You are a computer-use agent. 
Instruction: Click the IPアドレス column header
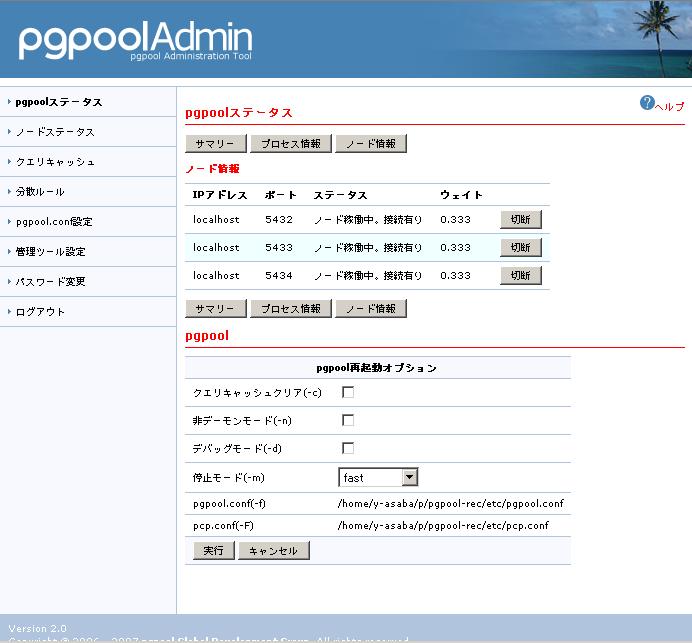pyautogui.click(x=220, y=195)
